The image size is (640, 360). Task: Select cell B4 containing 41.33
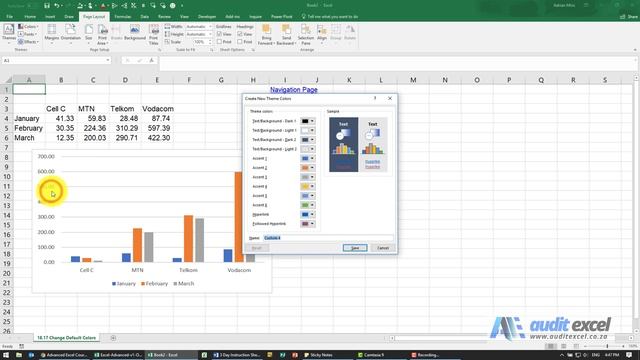coord(61,118)
